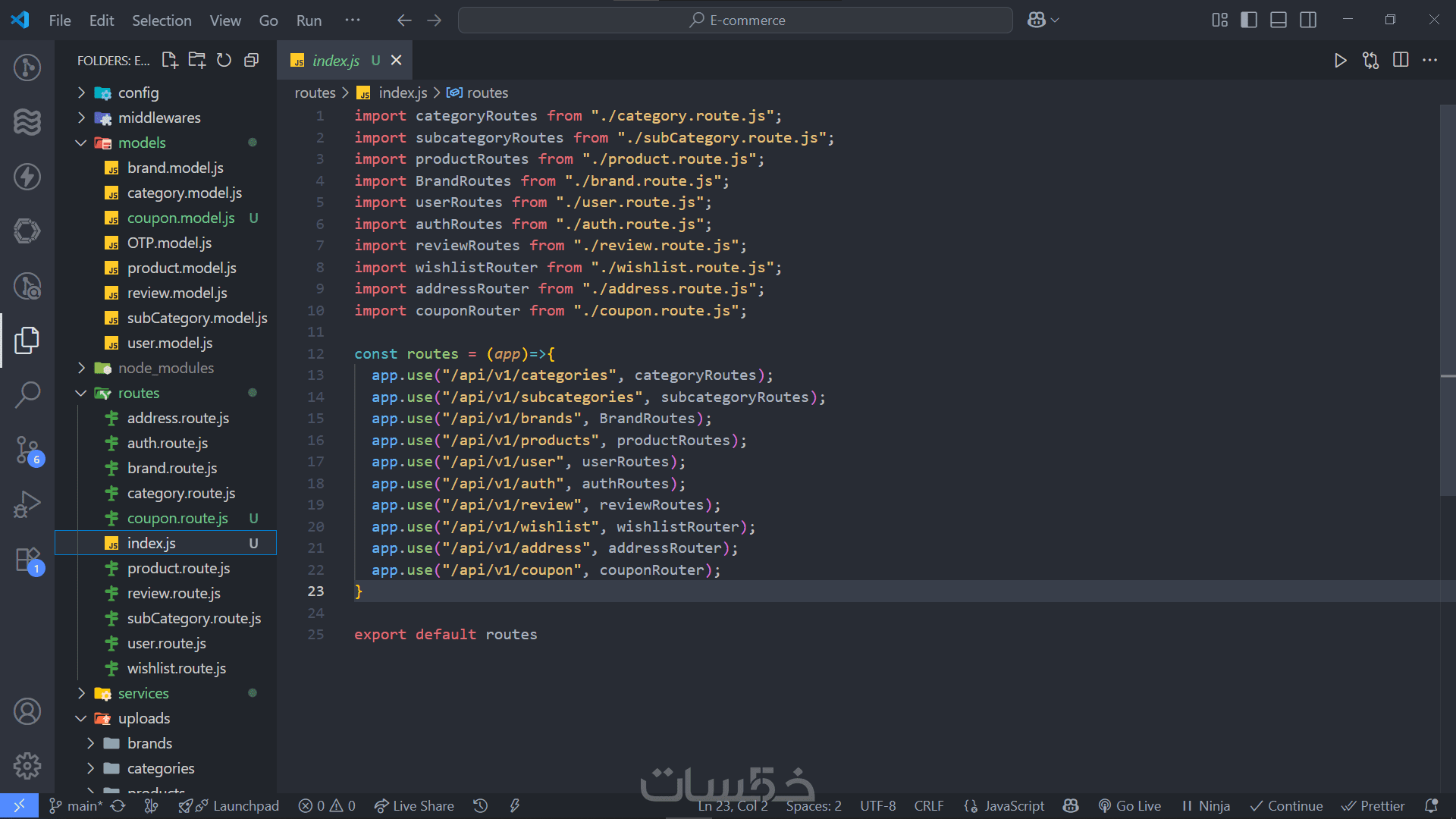Open the Search view in activity bar
This screenshot has height=819, width=1456.
[x=27, y=394]
